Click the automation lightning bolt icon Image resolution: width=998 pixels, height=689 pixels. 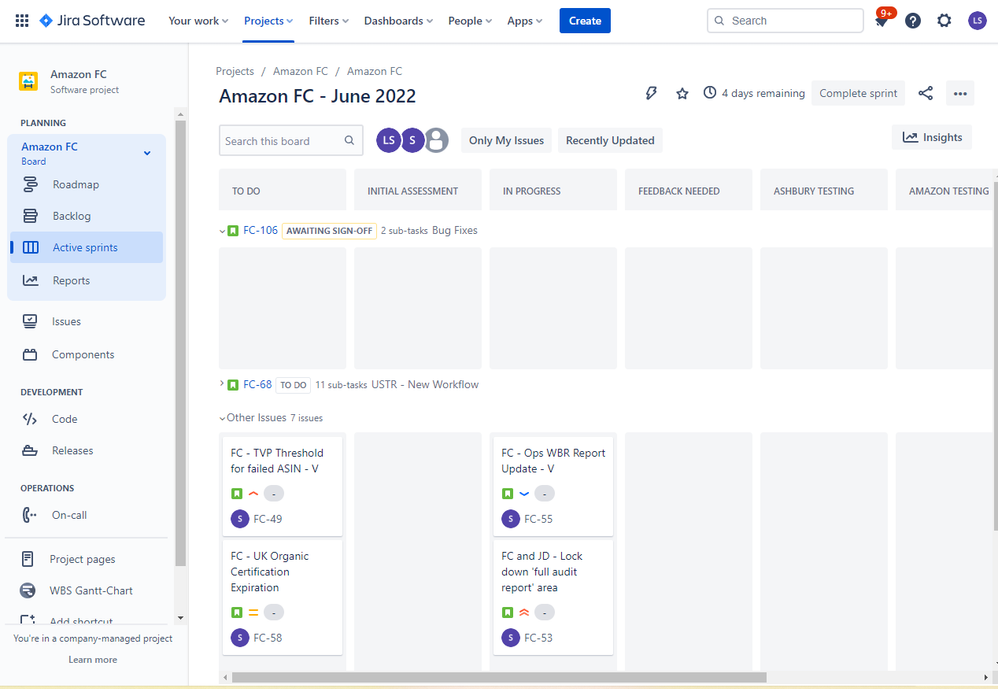click(650, 94)
